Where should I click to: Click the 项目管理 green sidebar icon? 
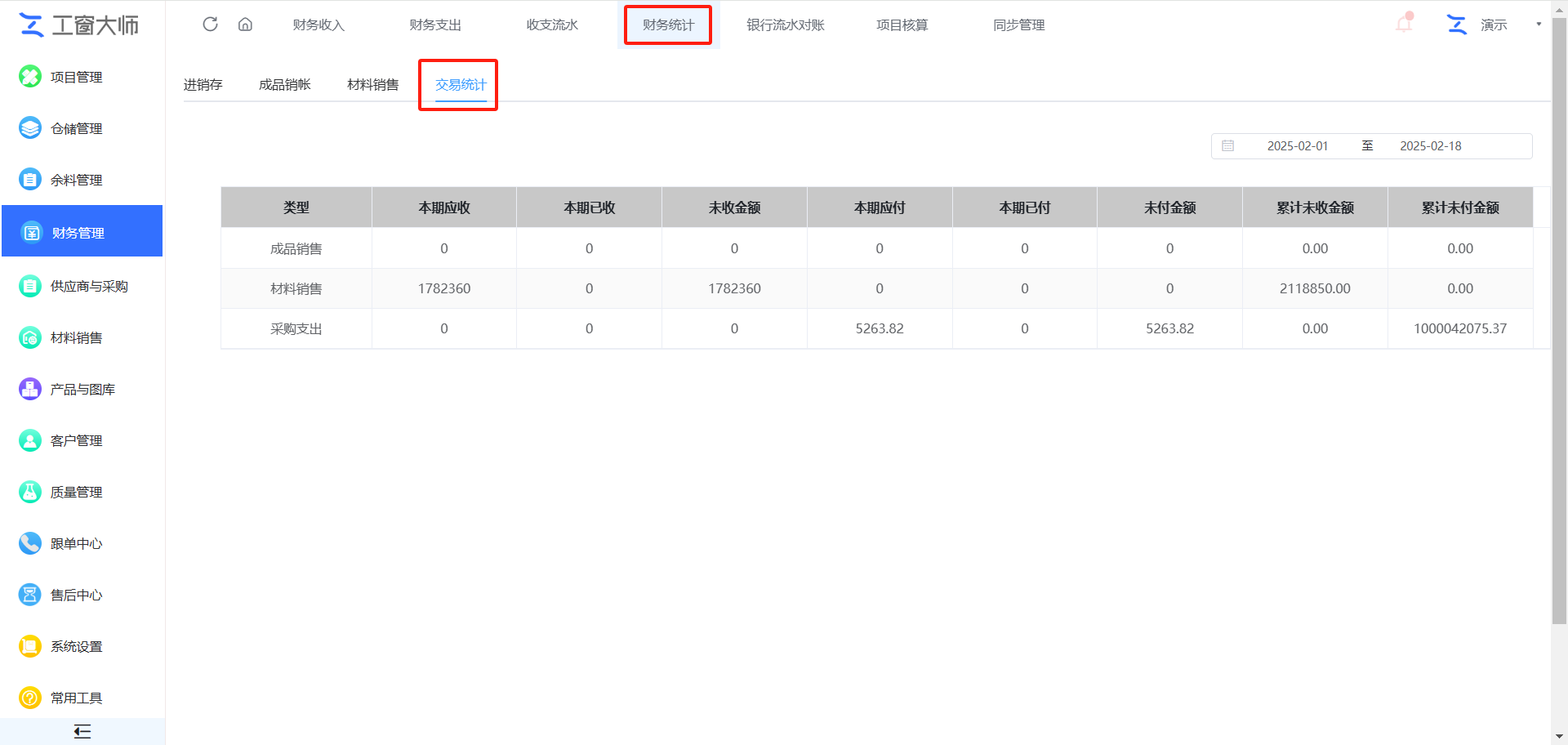pyautogui.click(x=30, y=77)
